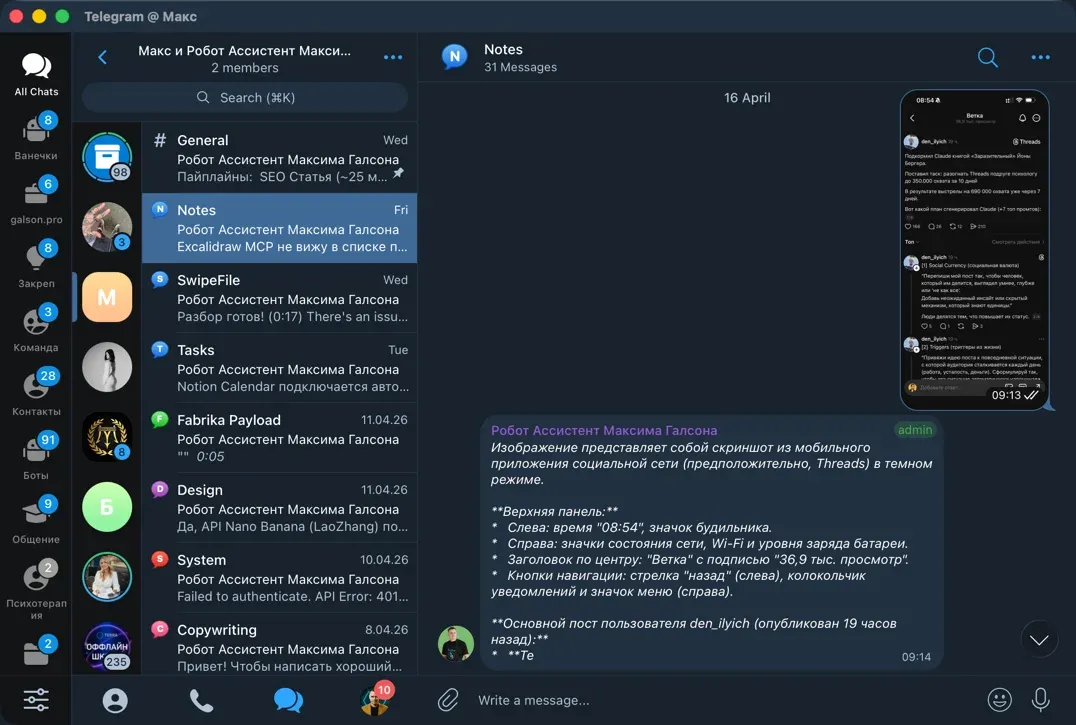Open the emoji picker smiley icon
Viewport: 1076px width, 725px height.
coord(998,700)
